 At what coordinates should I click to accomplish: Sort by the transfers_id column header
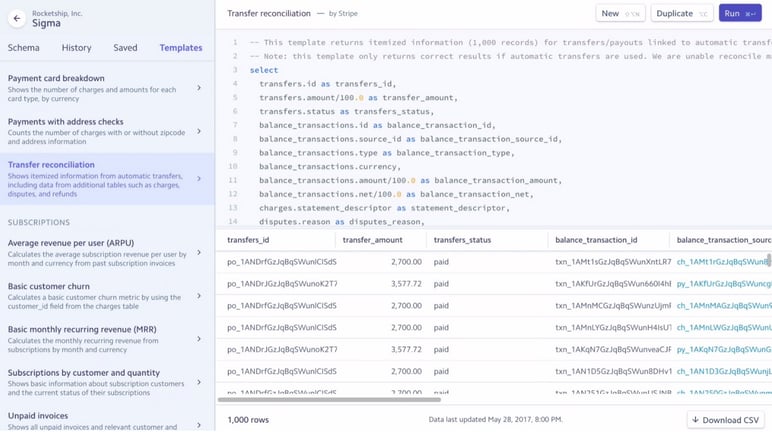pos(248,240)
